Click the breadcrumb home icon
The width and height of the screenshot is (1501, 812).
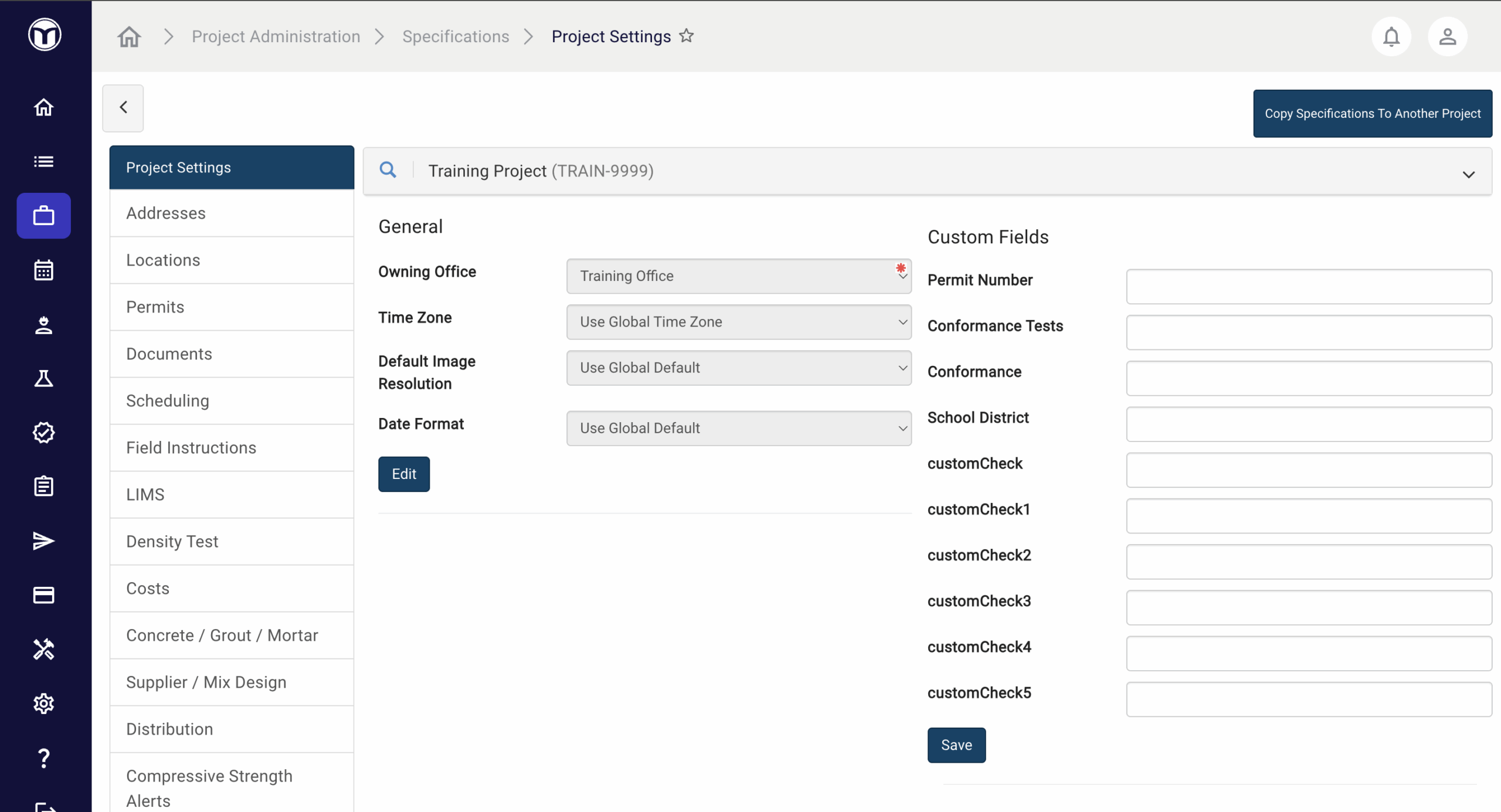129,37
